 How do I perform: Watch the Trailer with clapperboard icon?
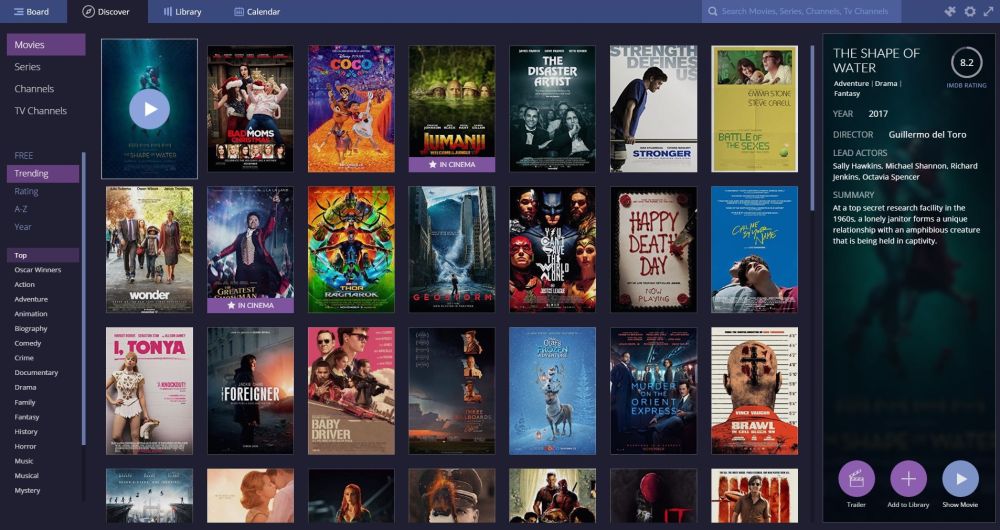856,478
